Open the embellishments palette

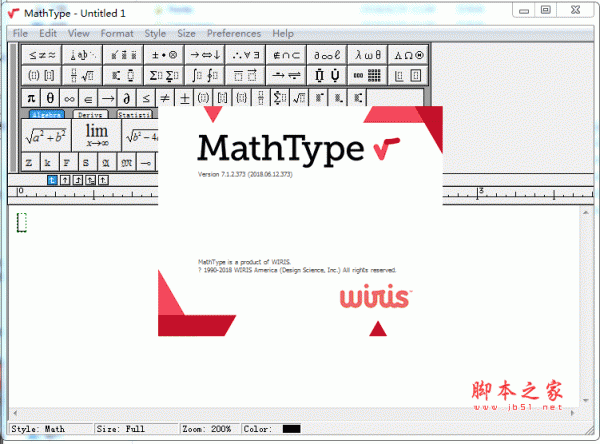pyautogui.click(x=123, y=55)
